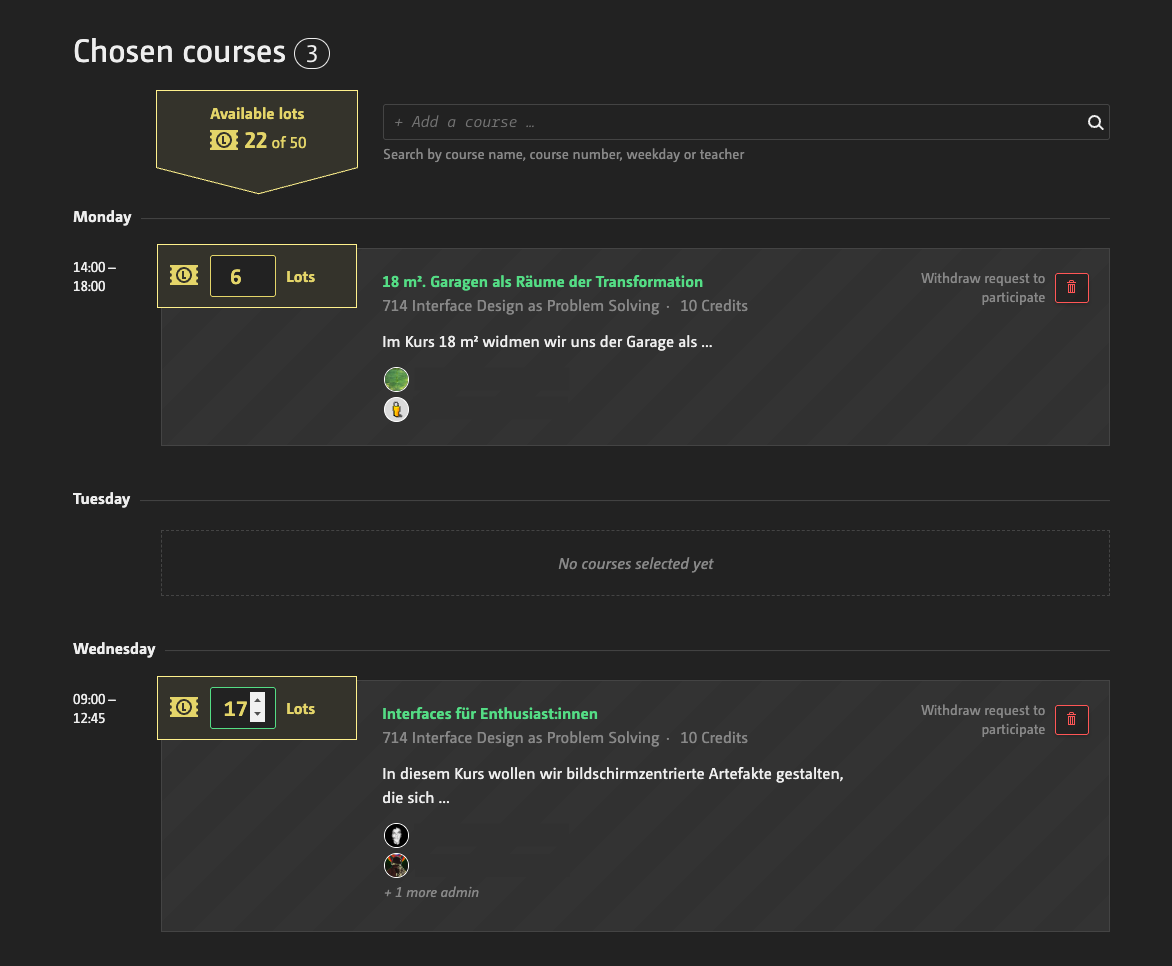
Task: Open 18 m². Garagen als Räume der Transformation
Action: [543, 282]
